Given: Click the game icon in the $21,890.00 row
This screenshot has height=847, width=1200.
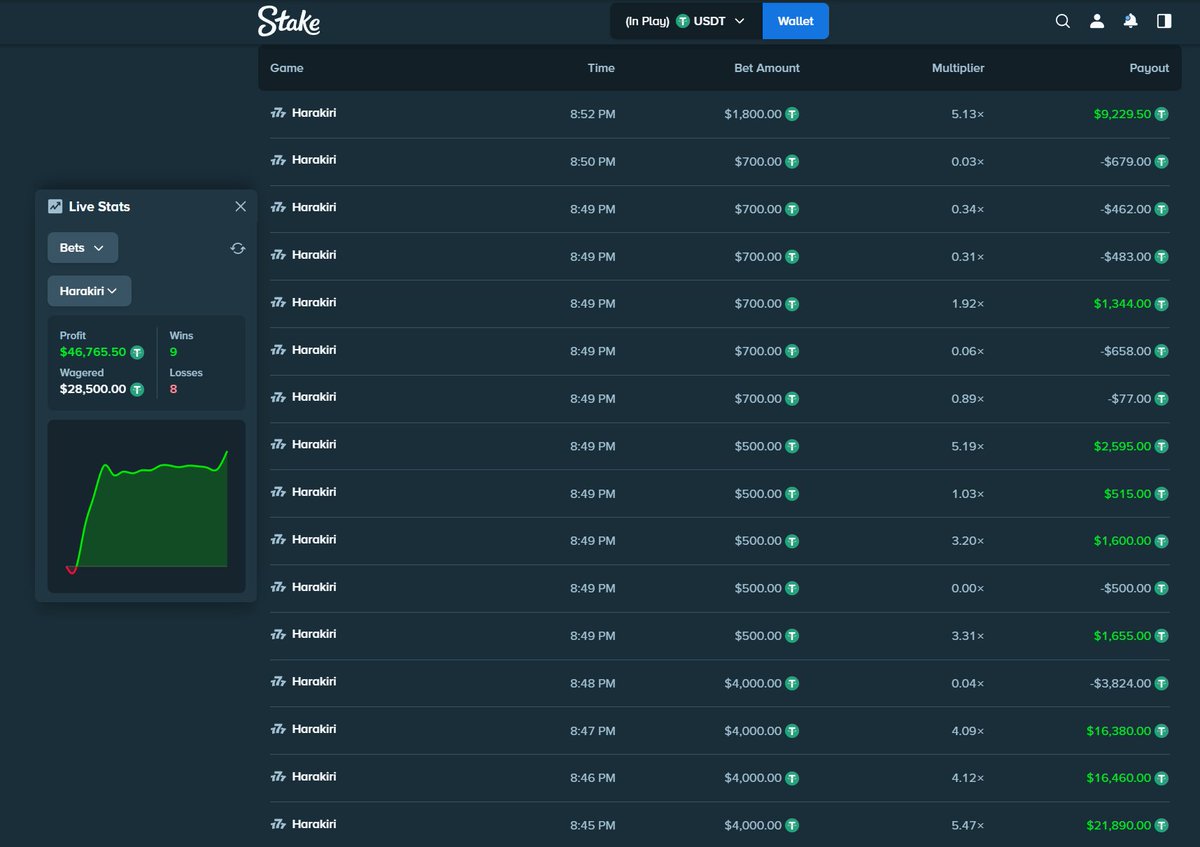Looking at the screenshot, I should pos(278,825).
